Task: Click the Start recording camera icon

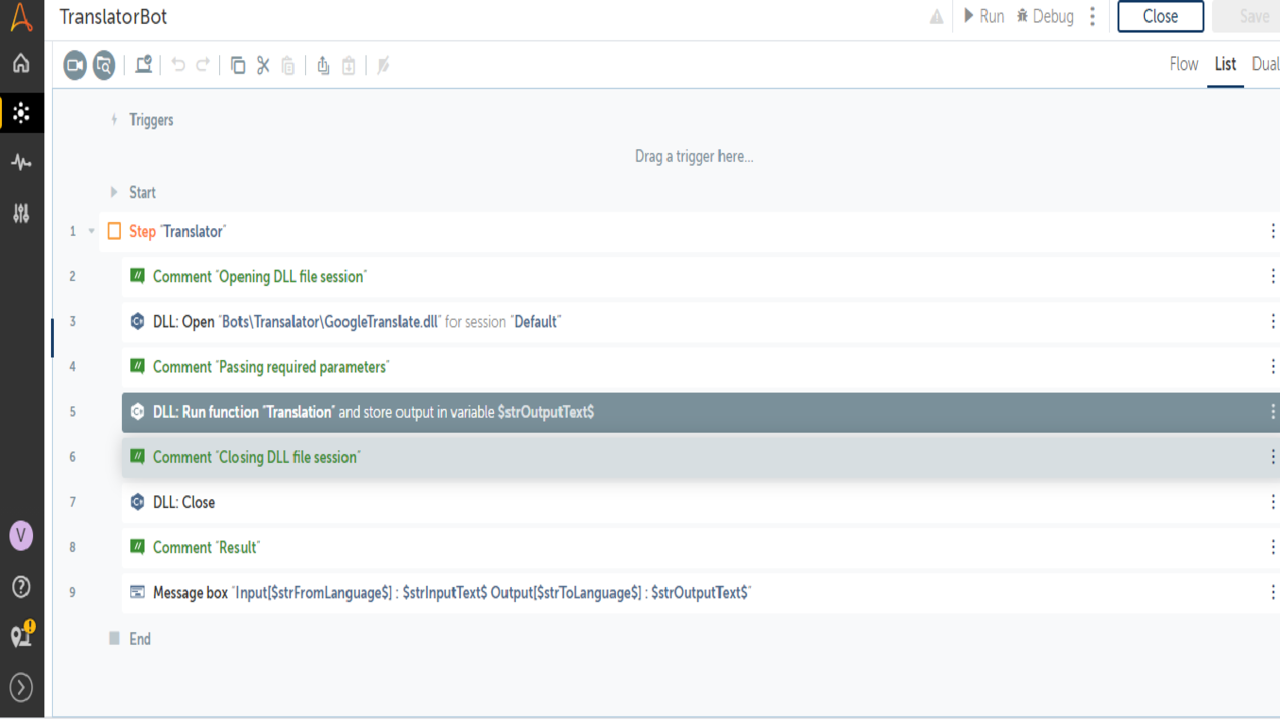Action: click(x=75, y=66)
